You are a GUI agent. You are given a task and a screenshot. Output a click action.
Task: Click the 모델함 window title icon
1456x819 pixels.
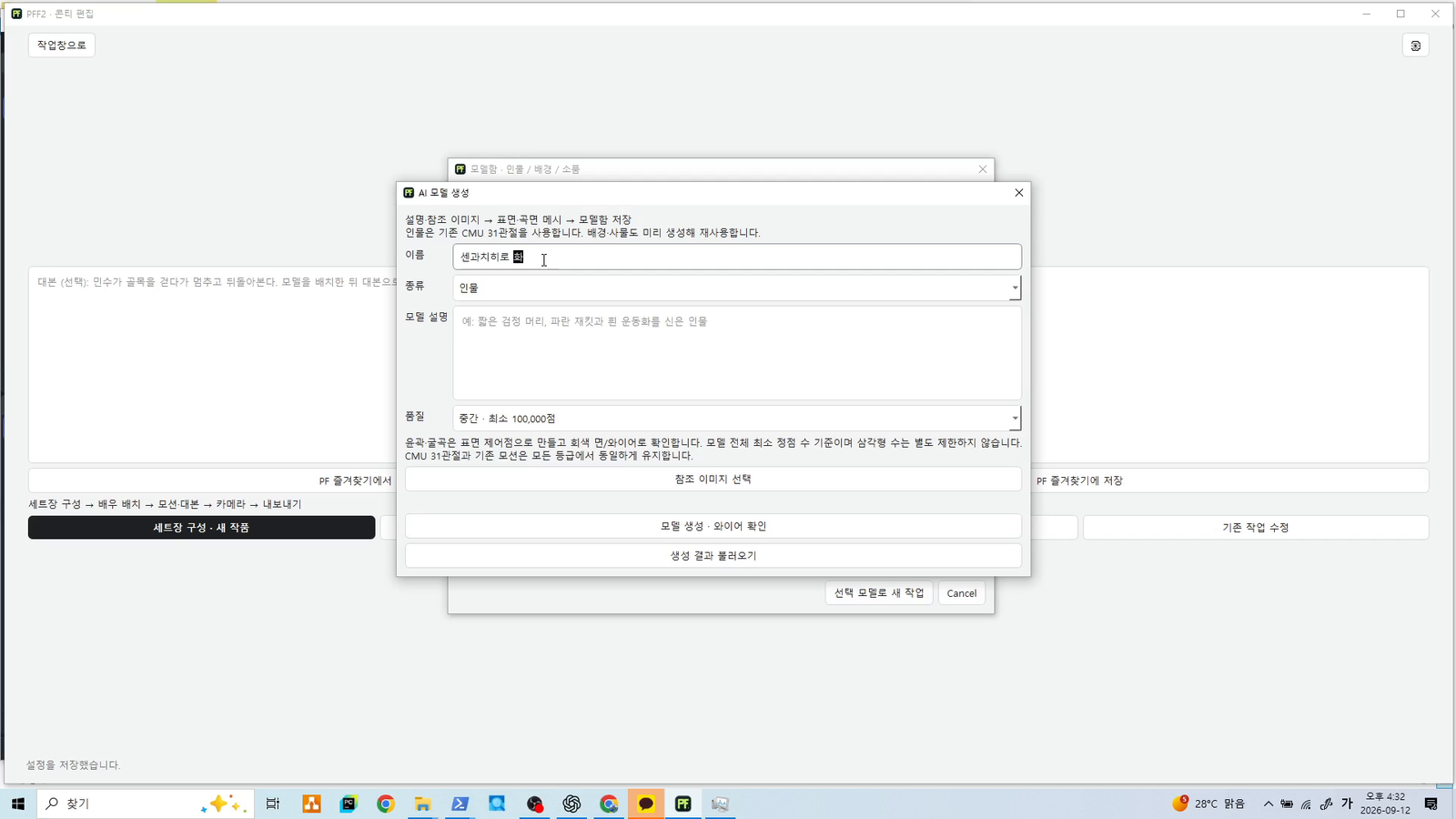(x=460, y=169)
